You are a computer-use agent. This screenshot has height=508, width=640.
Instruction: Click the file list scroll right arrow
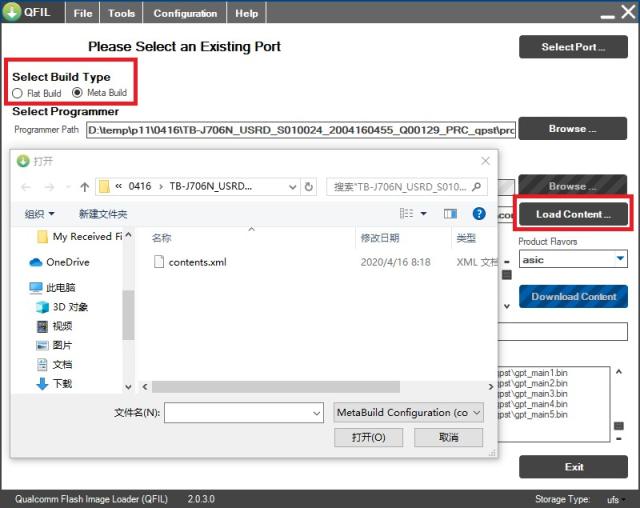(x=491, y=387)
